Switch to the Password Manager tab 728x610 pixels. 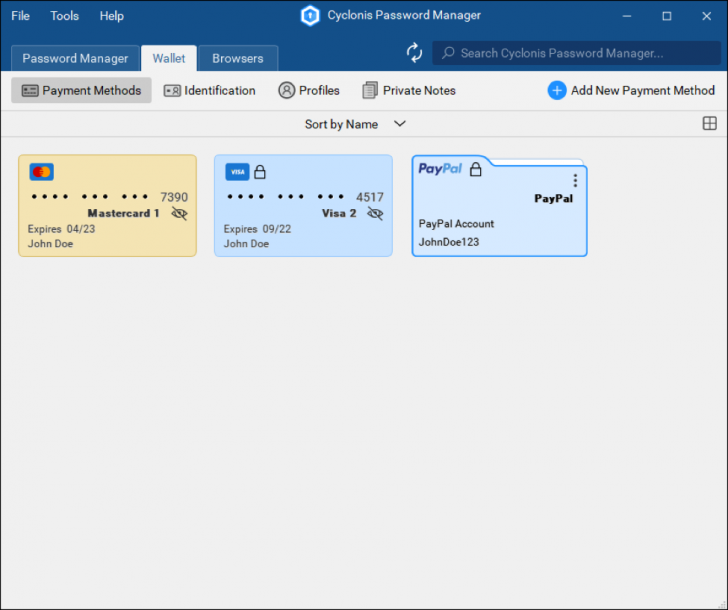point(75,58)
